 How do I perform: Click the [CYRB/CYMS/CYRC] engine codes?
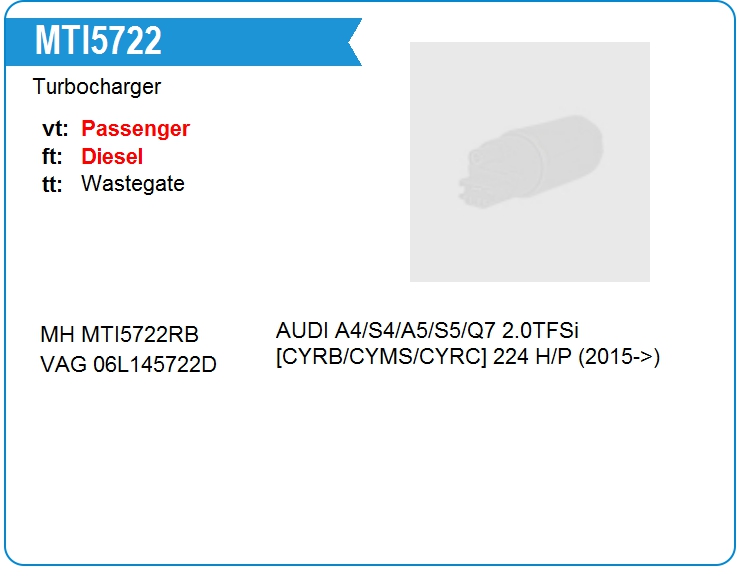click(x=381, y=357)
